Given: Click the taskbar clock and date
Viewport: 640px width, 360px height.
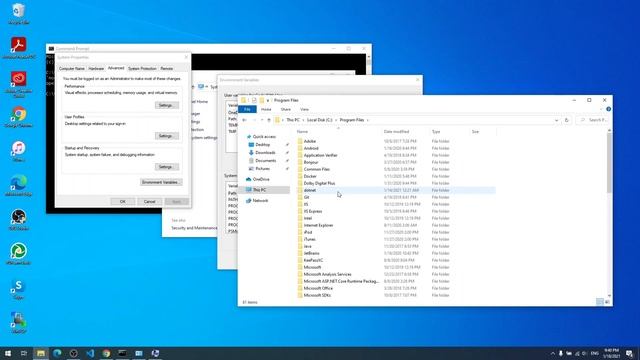Looking at the screenshot, I should [611, 353].
